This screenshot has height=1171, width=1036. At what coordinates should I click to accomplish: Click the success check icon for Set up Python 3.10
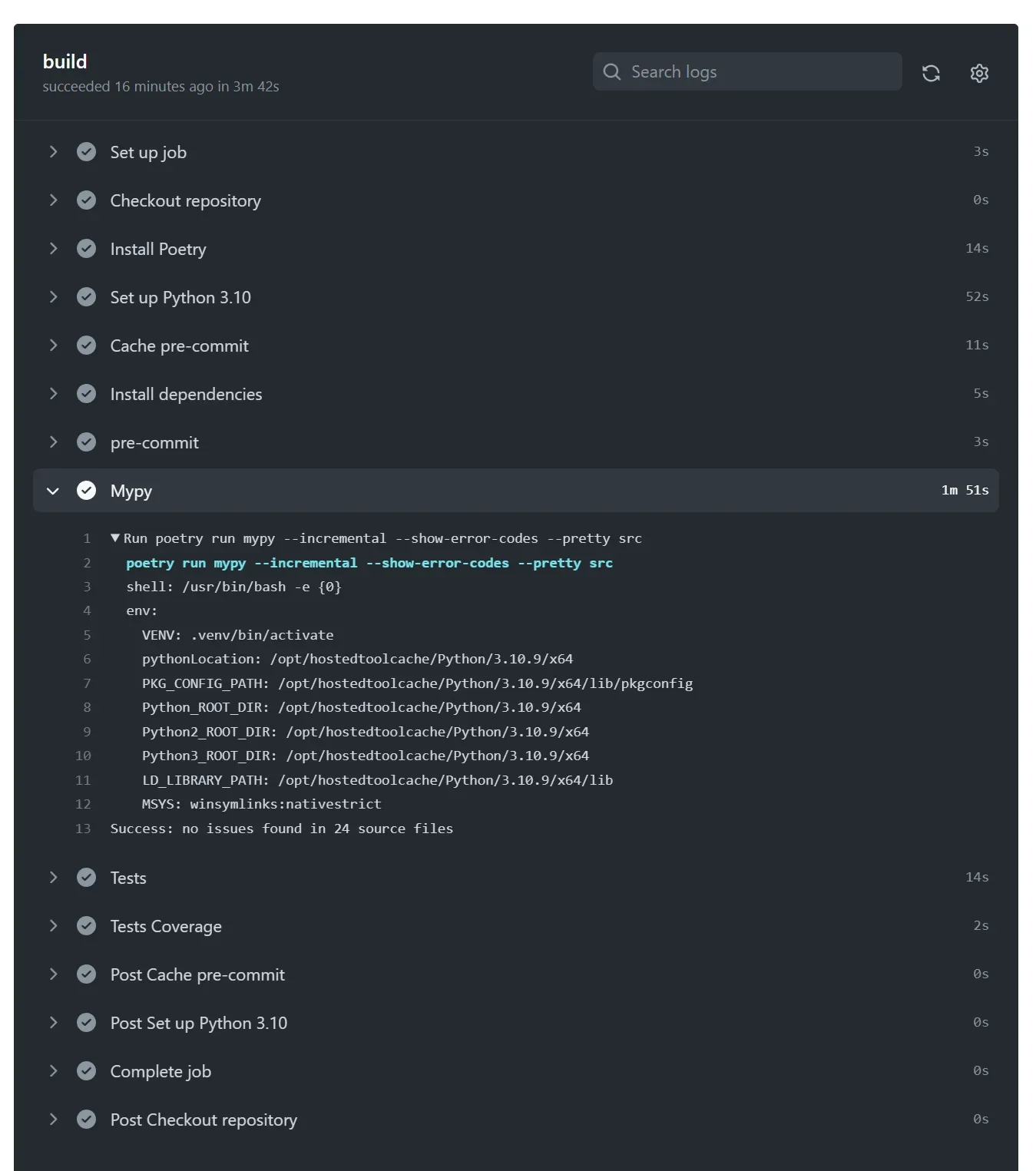(x=87, y=297)
